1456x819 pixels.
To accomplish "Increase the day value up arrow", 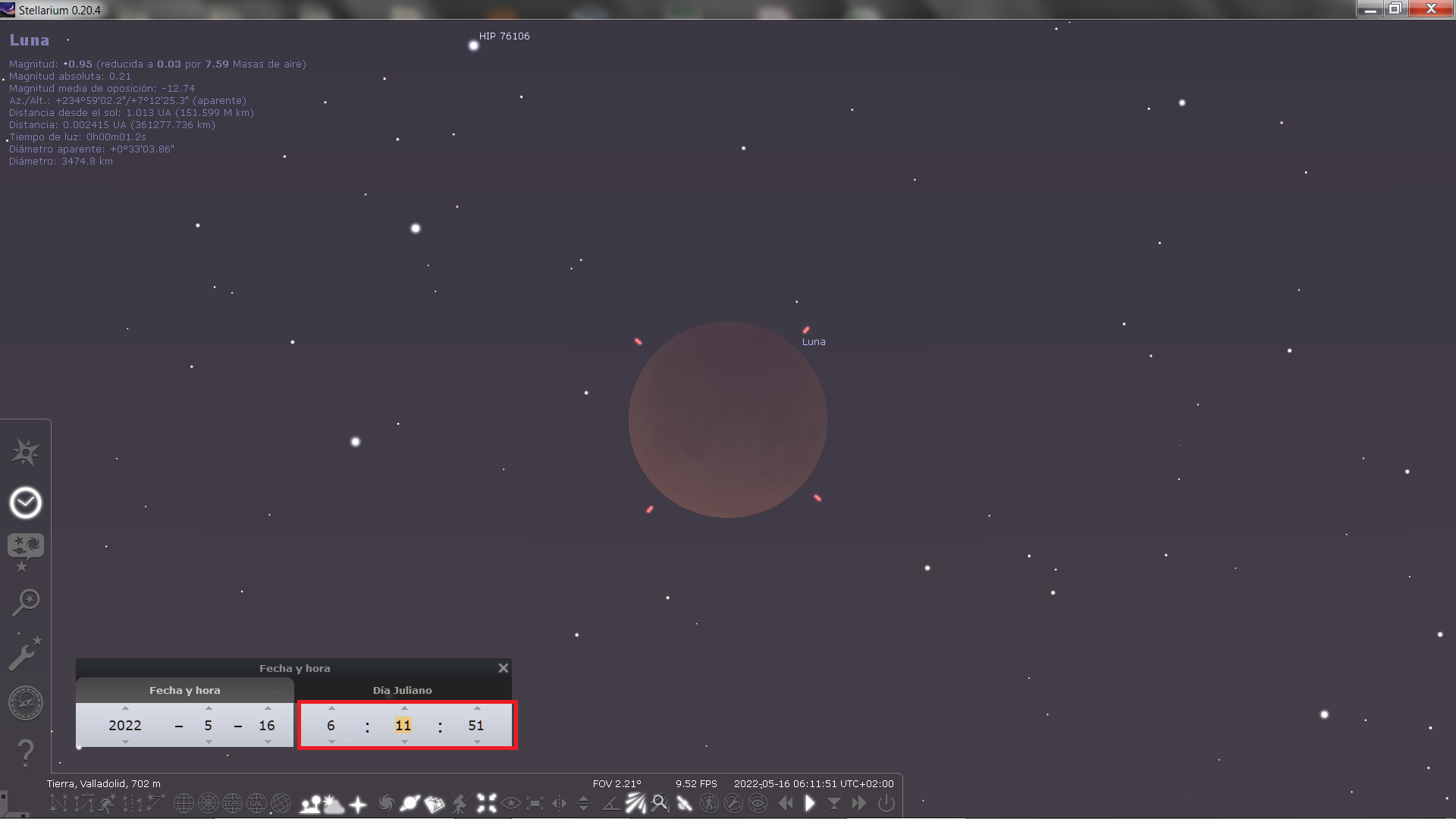I will click(x=268, y=708).
